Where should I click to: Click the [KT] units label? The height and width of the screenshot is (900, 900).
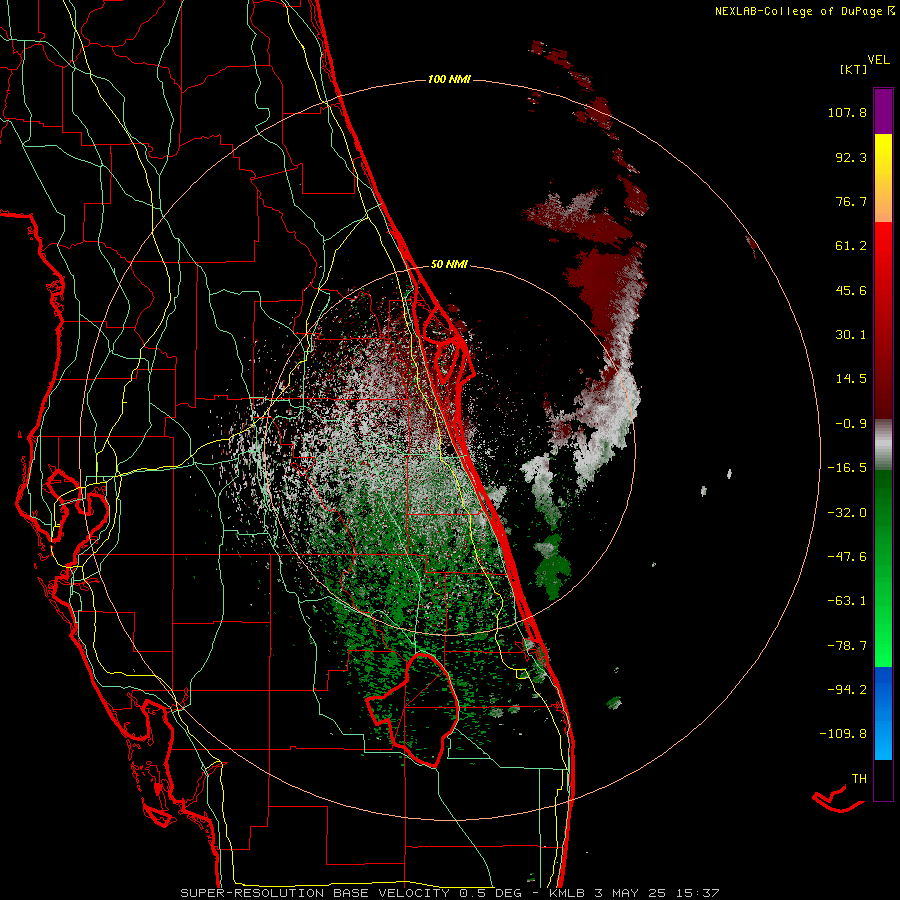(853, 69)
